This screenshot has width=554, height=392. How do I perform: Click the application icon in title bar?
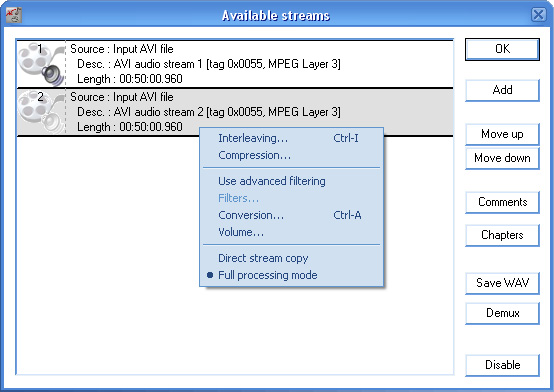coord(14,15)
